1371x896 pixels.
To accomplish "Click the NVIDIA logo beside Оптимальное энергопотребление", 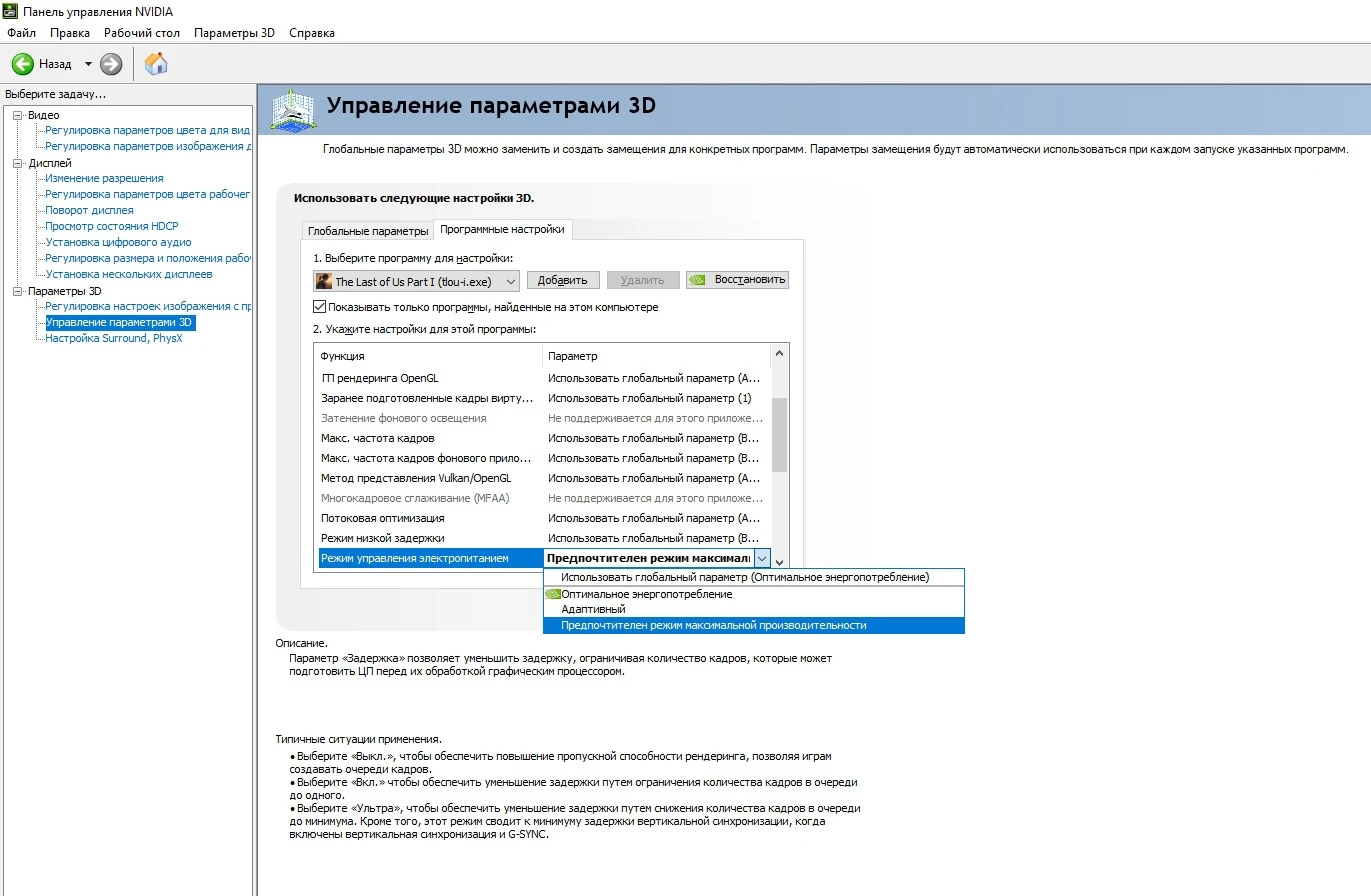I will (x=552, y=594).
